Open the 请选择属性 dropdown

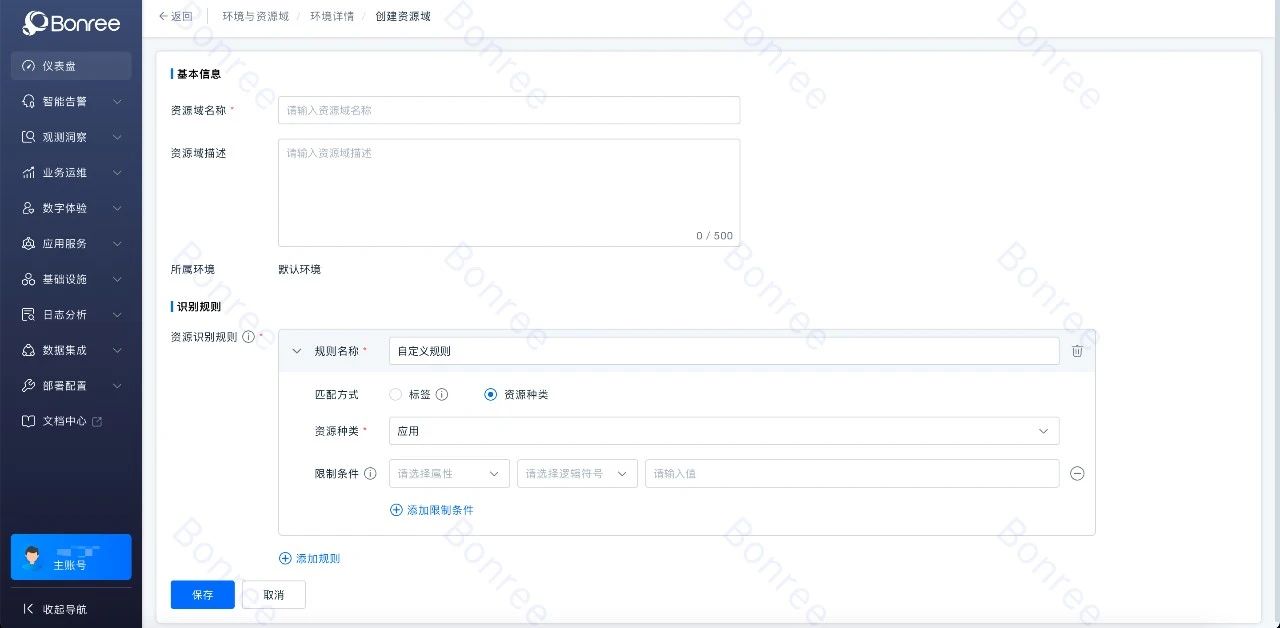click(449, 474)
